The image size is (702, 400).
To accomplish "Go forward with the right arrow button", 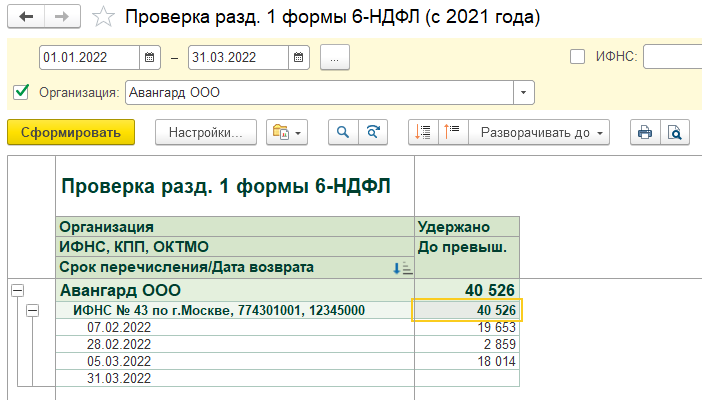I will pos(62,17).
